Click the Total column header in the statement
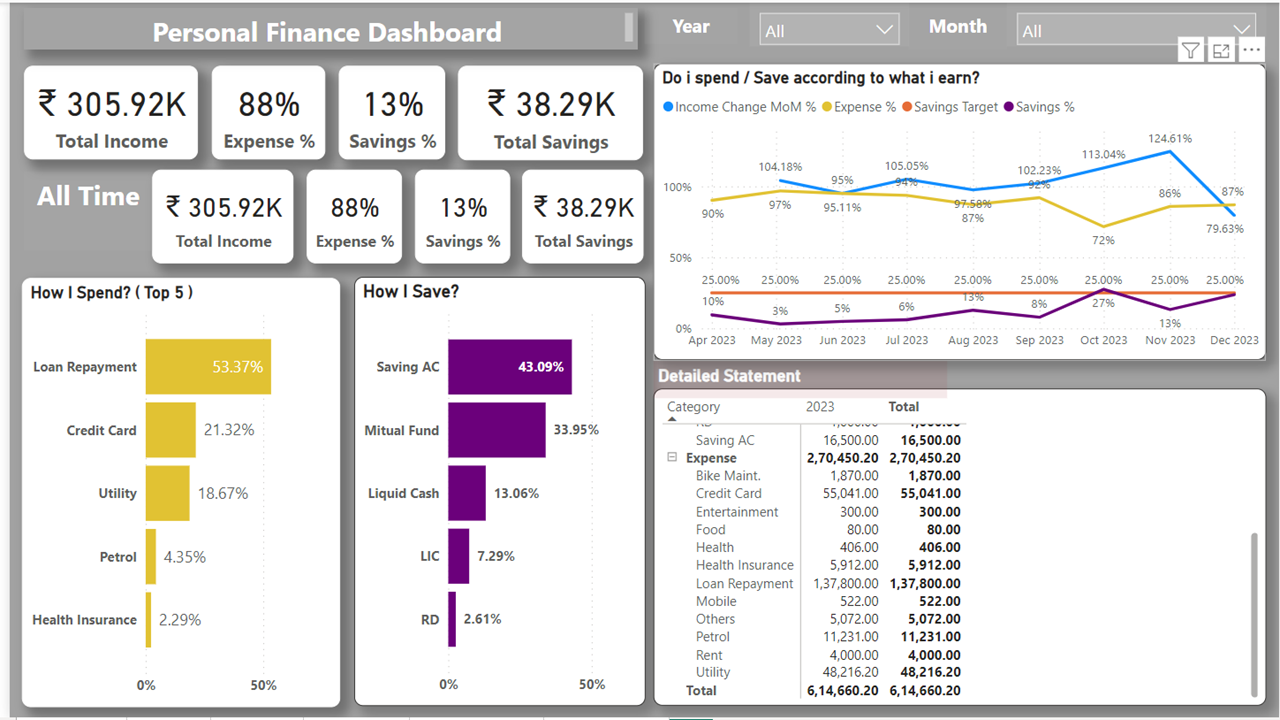The width and height of the screenshot is (1280, 720). point(904,407)
